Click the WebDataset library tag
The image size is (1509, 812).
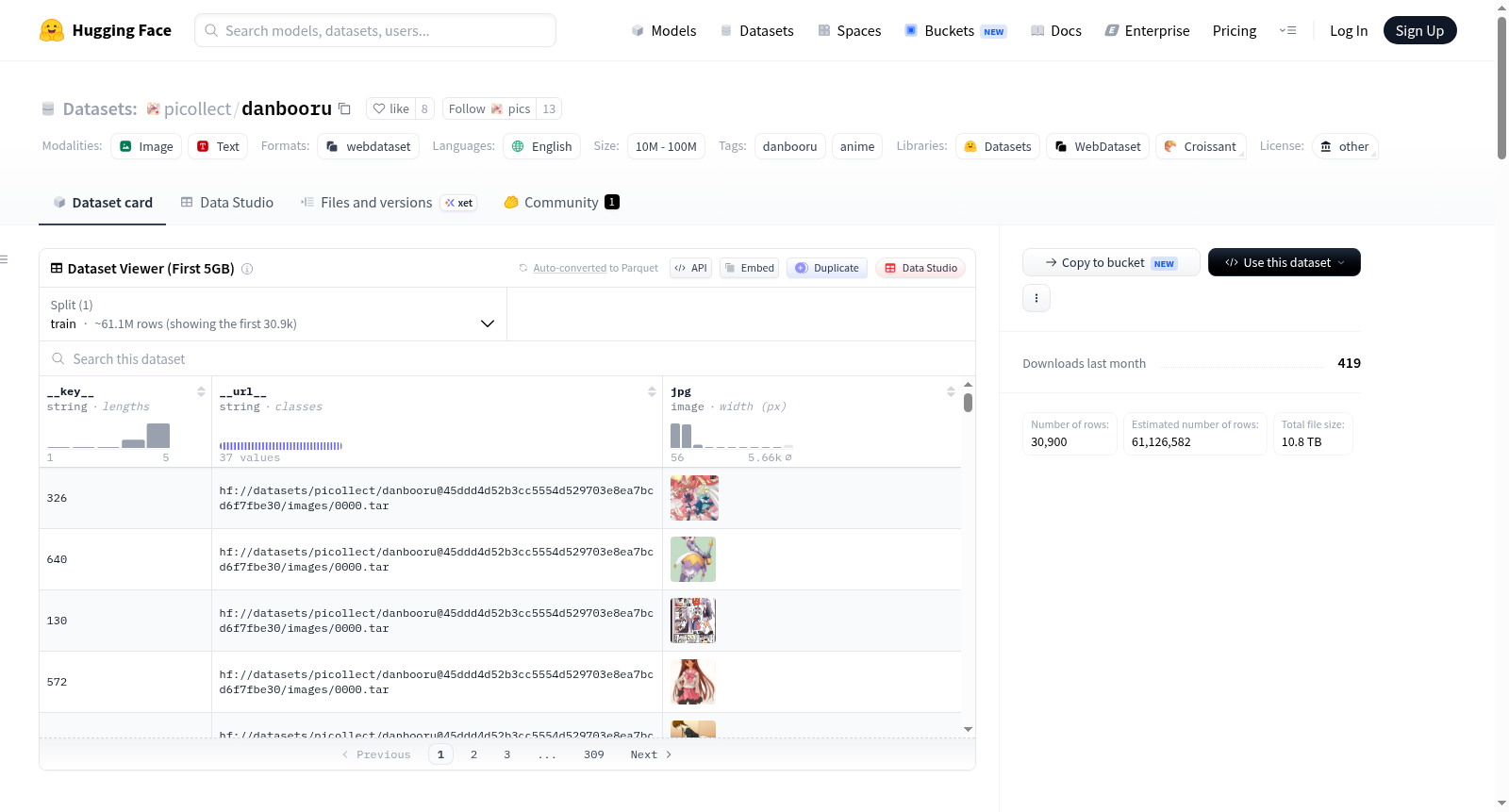tap(1098, 146)
